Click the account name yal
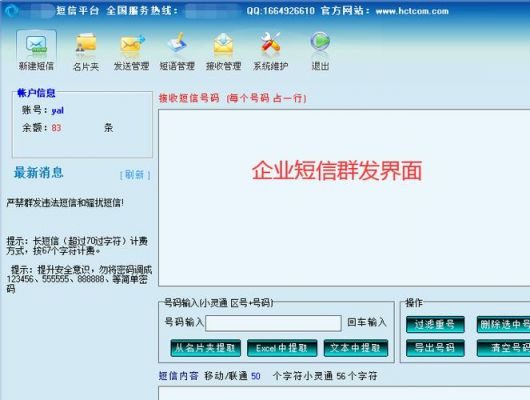The image size is (530, 400). click(57, 110)
